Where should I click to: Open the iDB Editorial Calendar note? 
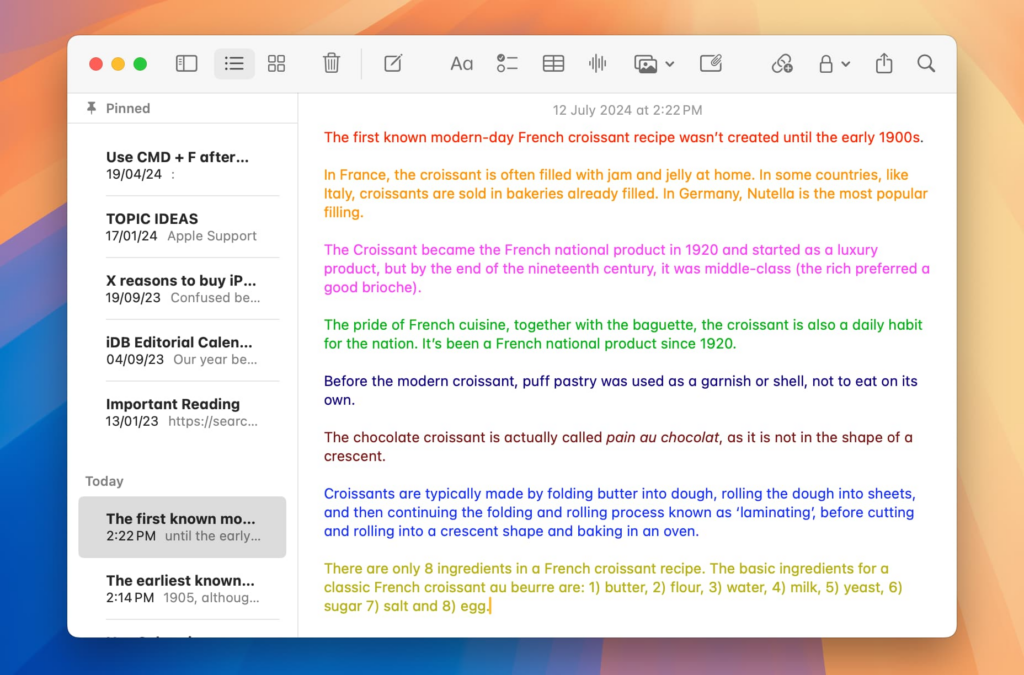[181, 350]
